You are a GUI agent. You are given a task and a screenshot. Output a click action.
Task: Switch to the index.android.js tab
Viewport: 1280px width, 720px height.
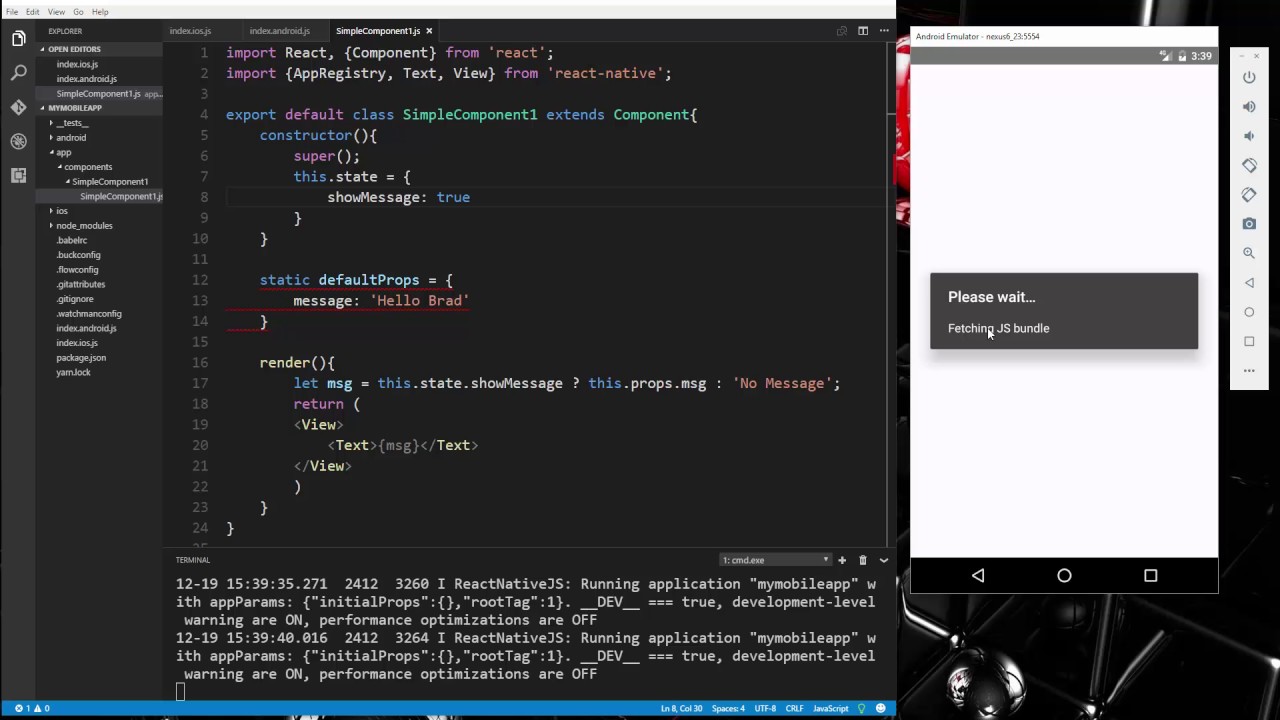(x=279, y=31)
